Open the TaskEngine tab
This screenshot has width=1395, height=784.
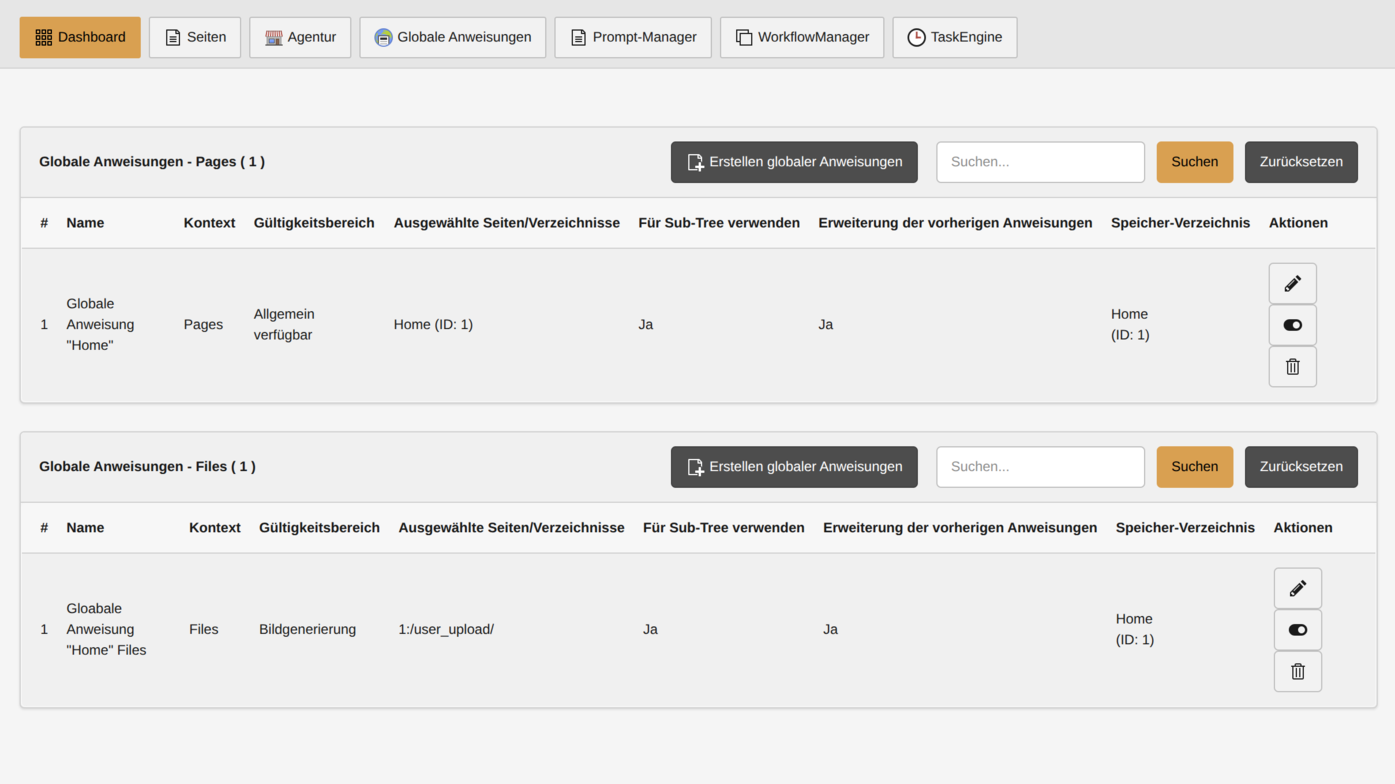(x=954, y=37)
